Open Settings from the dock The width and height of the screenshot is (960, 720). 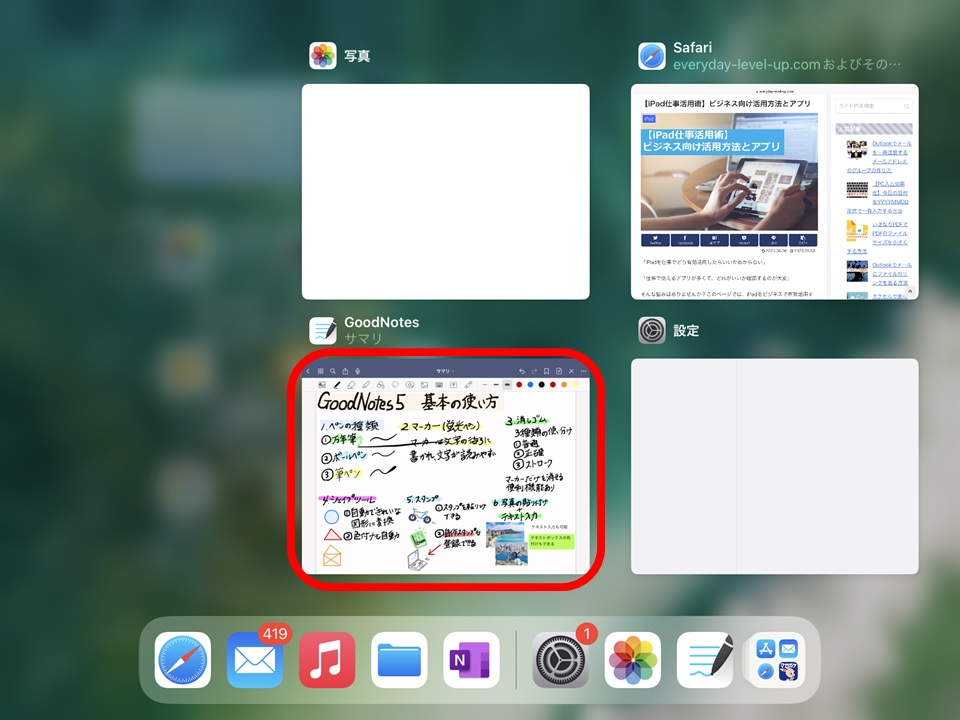[x=560, y=660]
